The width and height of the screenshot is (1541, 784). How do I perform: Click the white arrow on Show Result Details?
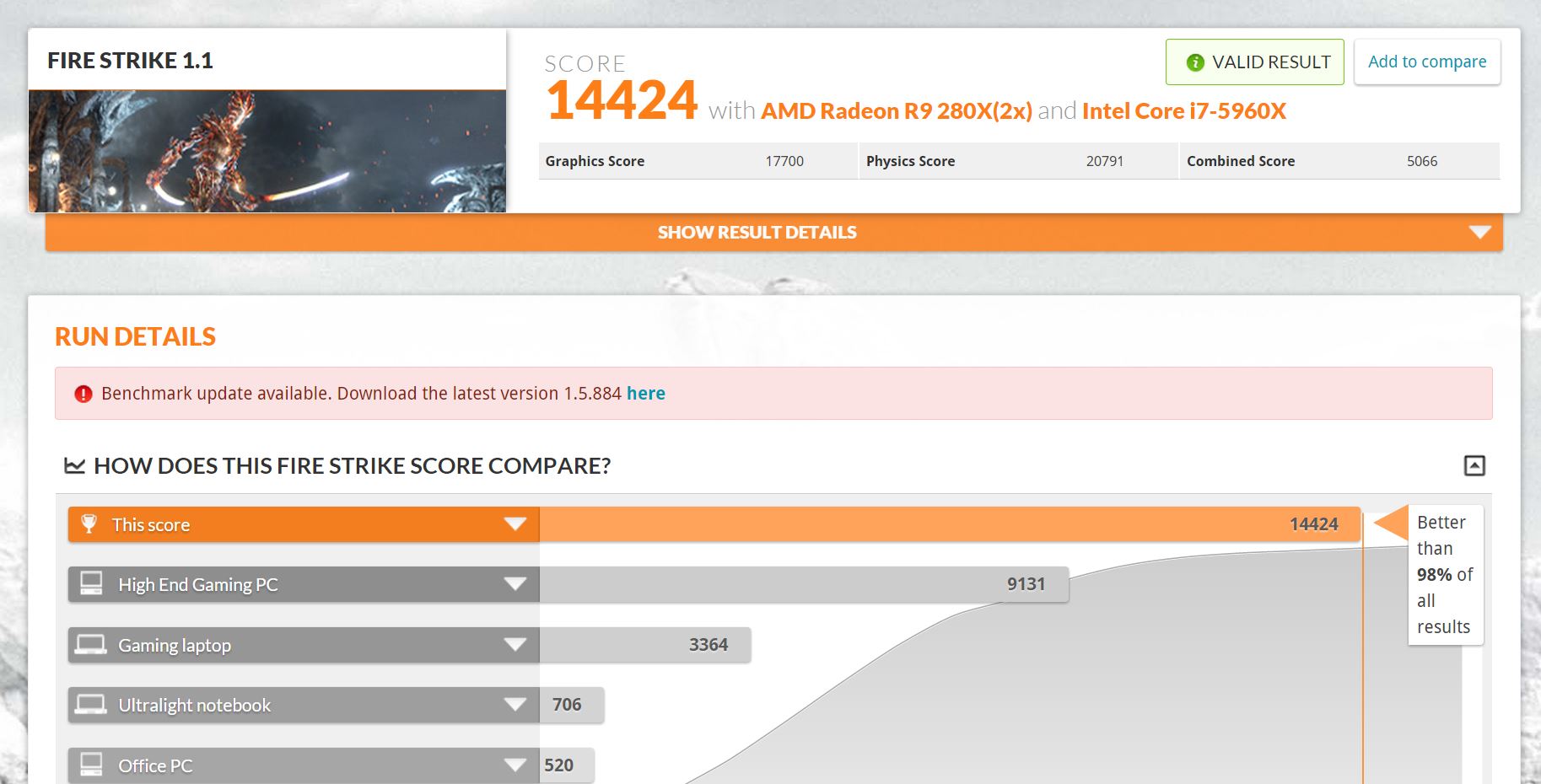click(x=1480, y=232)
